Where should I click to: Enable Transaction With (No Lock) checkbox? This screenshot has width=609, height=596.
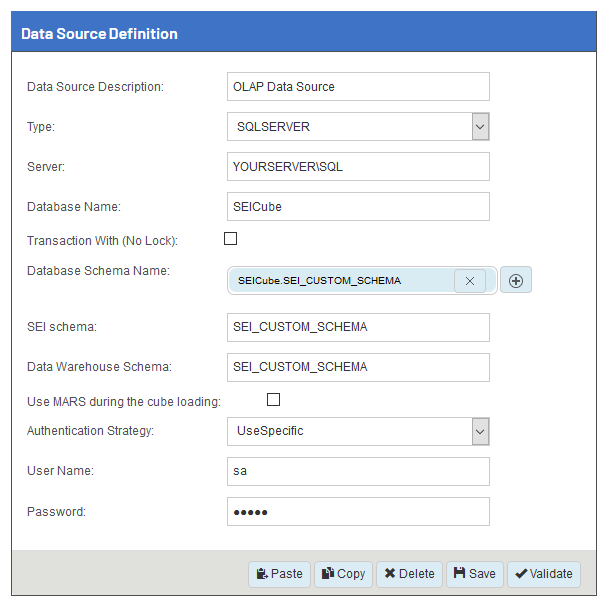pos(231,239)
